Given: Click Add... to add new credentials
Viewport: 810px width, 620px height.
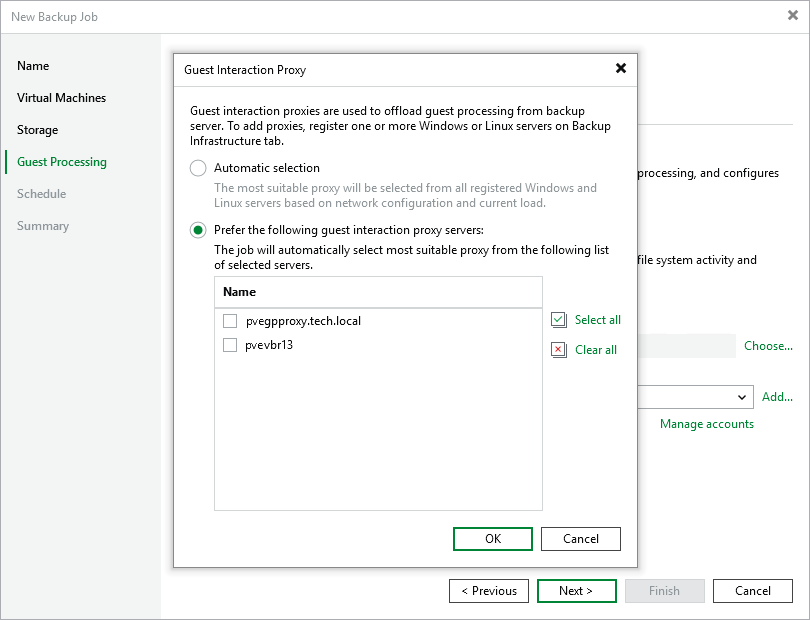Looking at the screenshot, I should 777,397.
